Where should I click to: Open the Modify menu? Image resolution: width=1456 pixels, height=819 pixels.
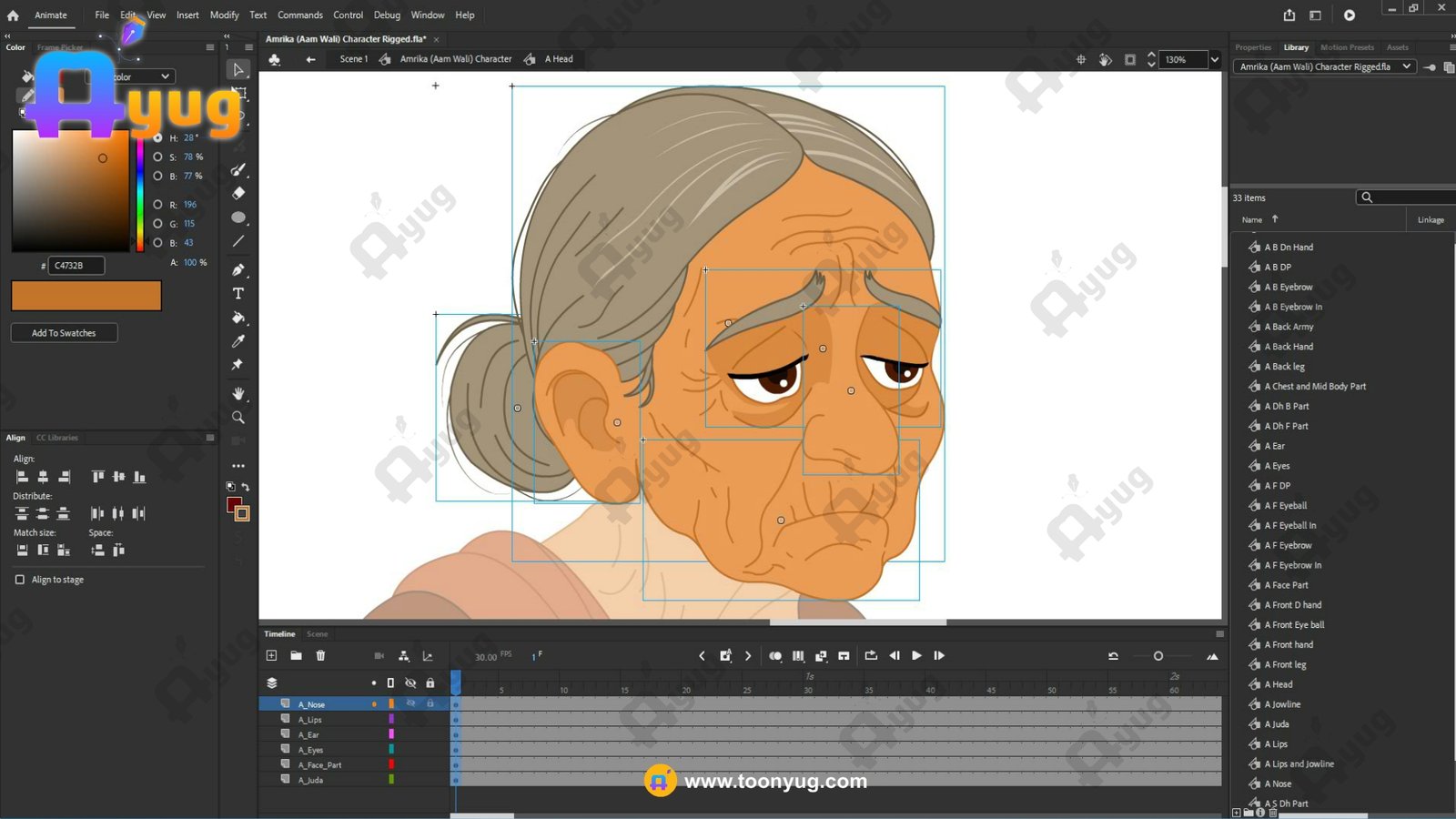point(224,15)
